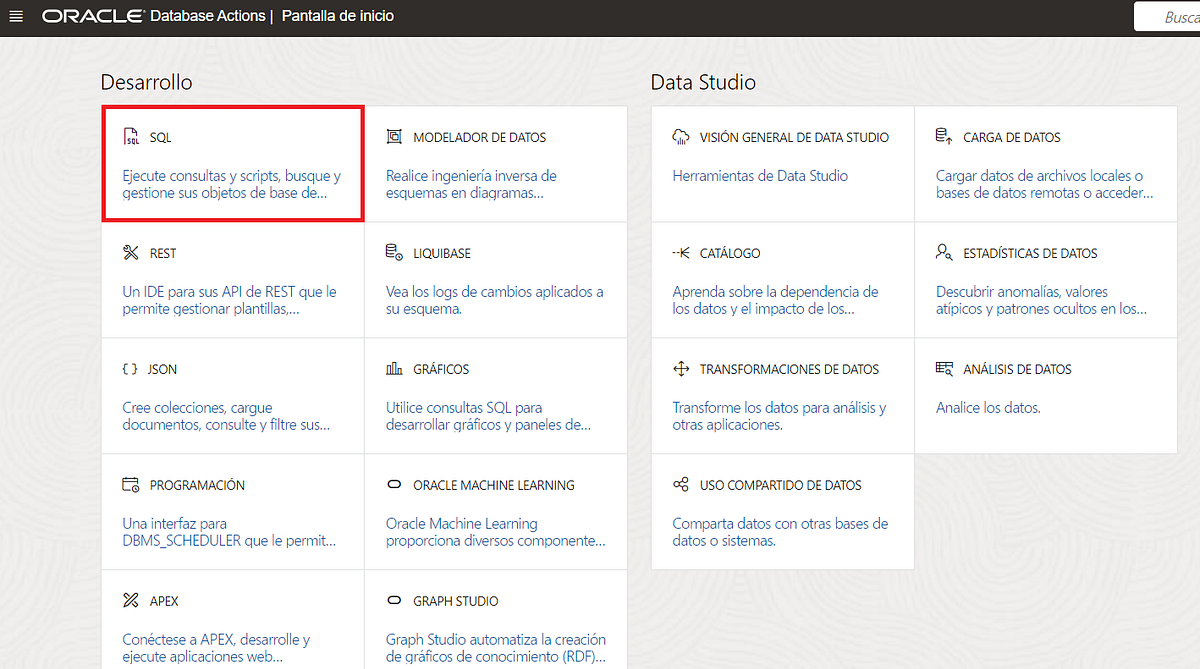
Task: Select the Oracle Machine Learning icon
Action: [395, 484]
